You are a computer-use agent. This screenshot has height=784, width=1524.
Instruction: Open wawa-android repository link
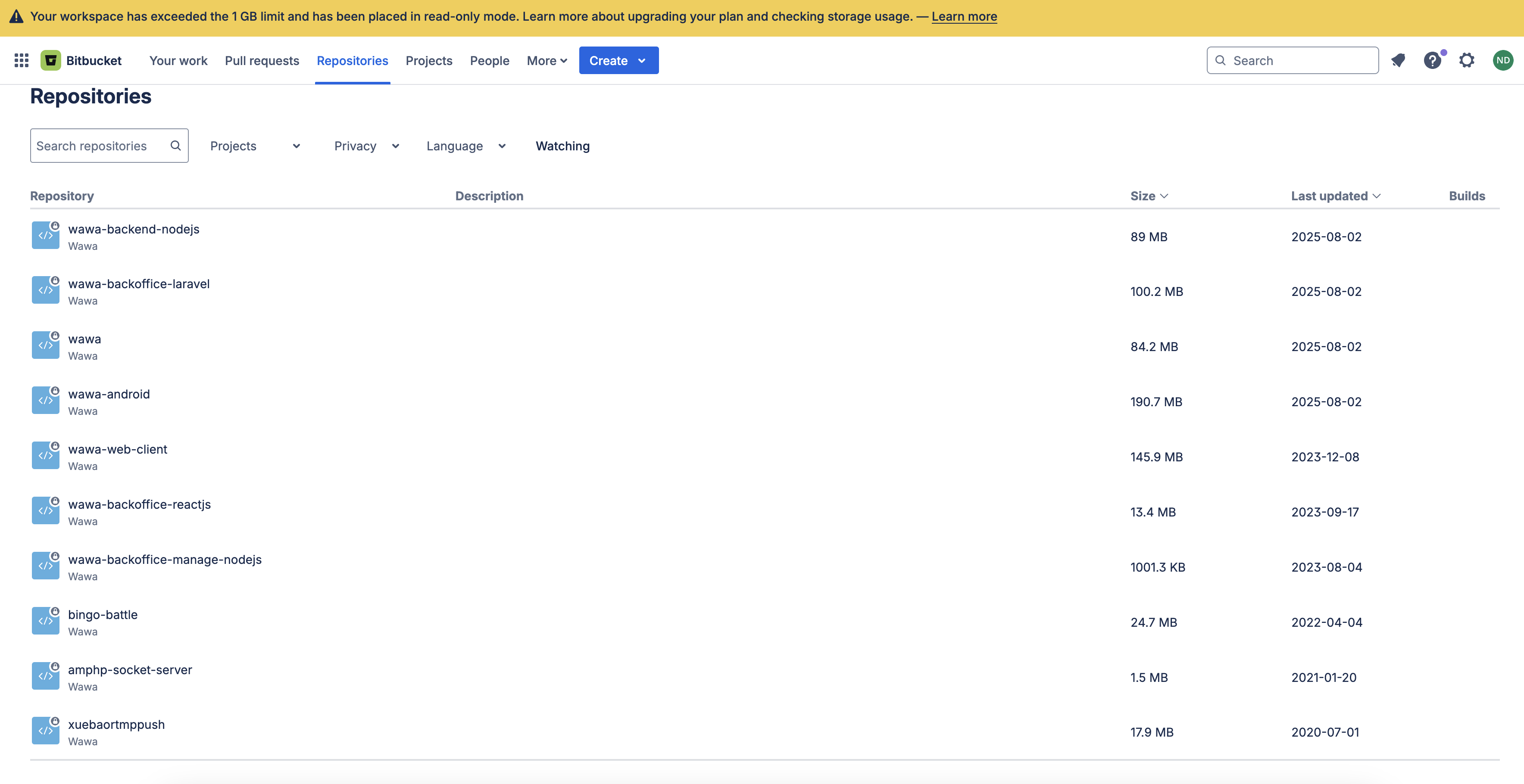(x=109, y=394)
